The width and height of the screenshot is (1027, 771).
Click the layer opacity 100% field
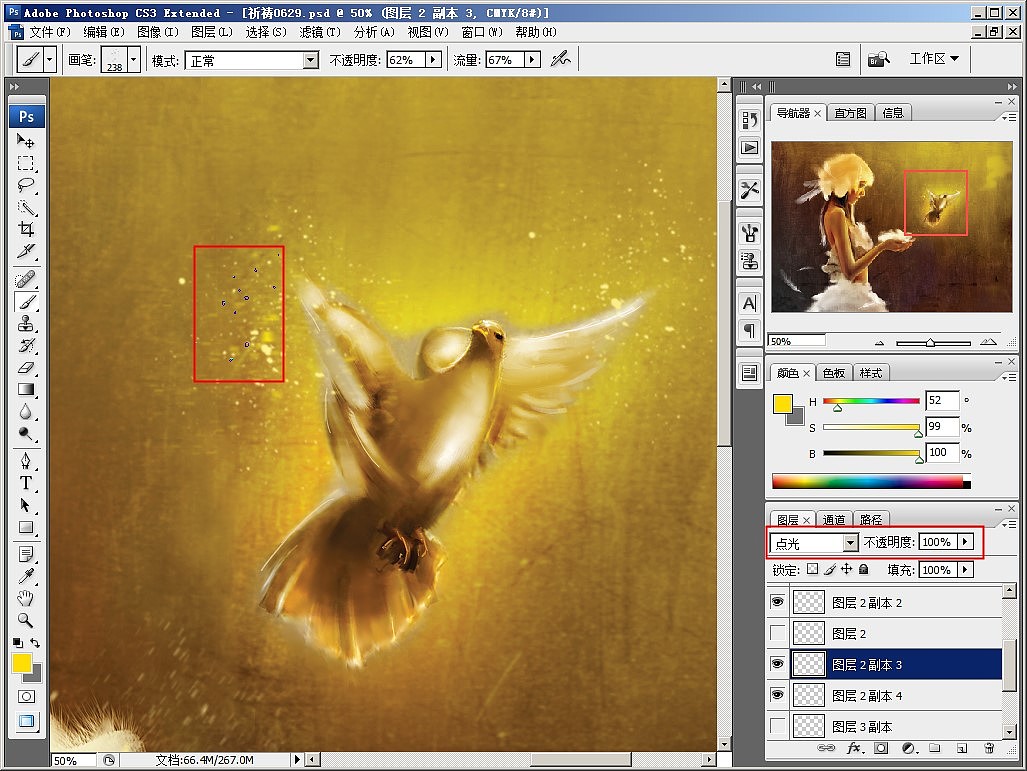937,542
